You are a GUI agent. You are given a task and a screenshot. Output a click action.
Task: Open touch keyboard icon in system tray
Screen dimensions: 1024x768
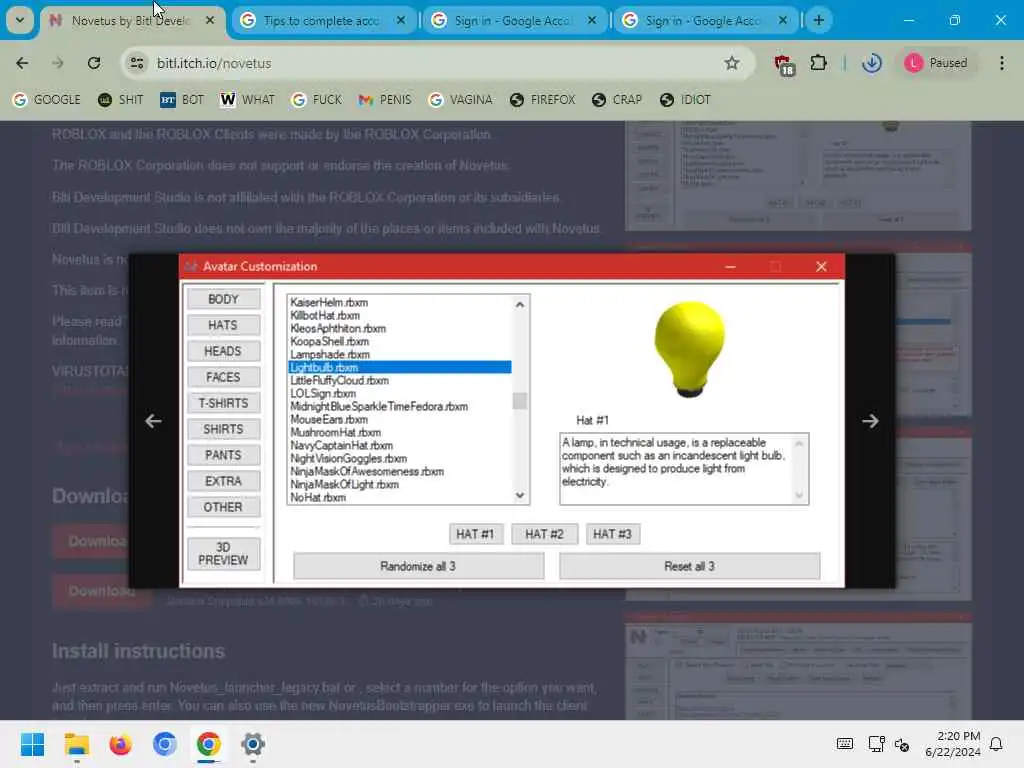844,744
